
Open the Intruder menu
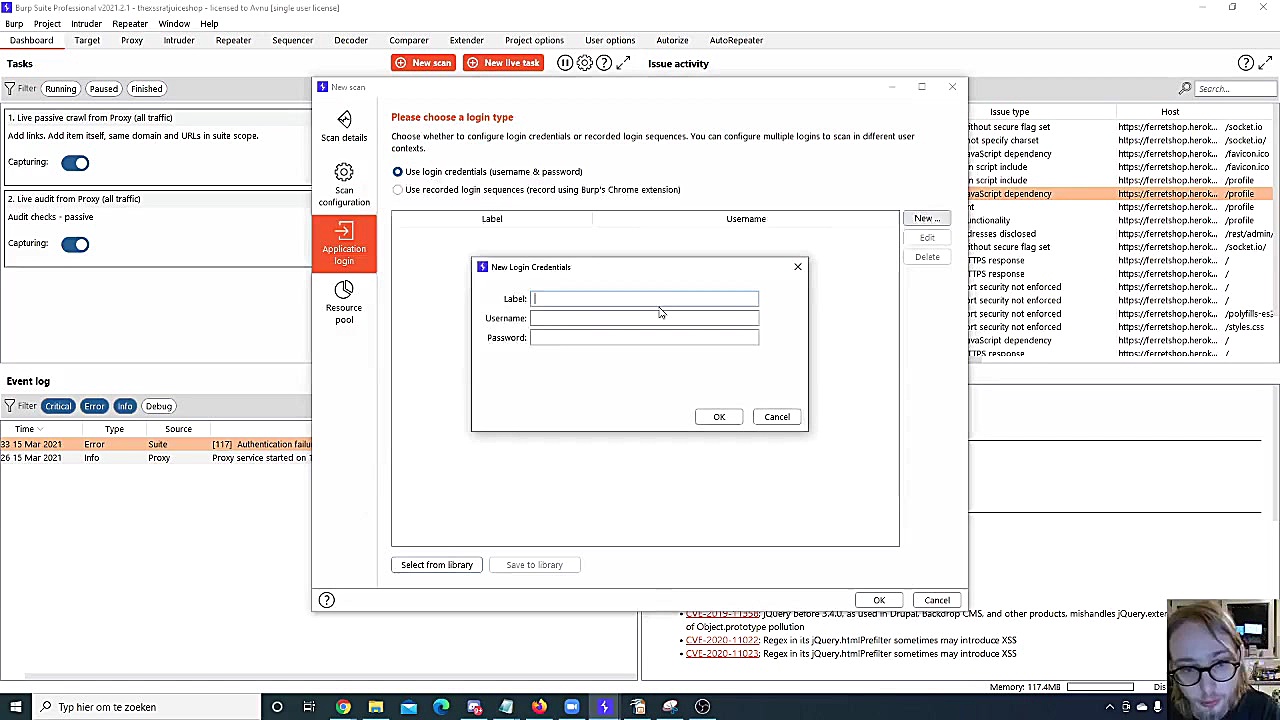click(x=87, y=24)
